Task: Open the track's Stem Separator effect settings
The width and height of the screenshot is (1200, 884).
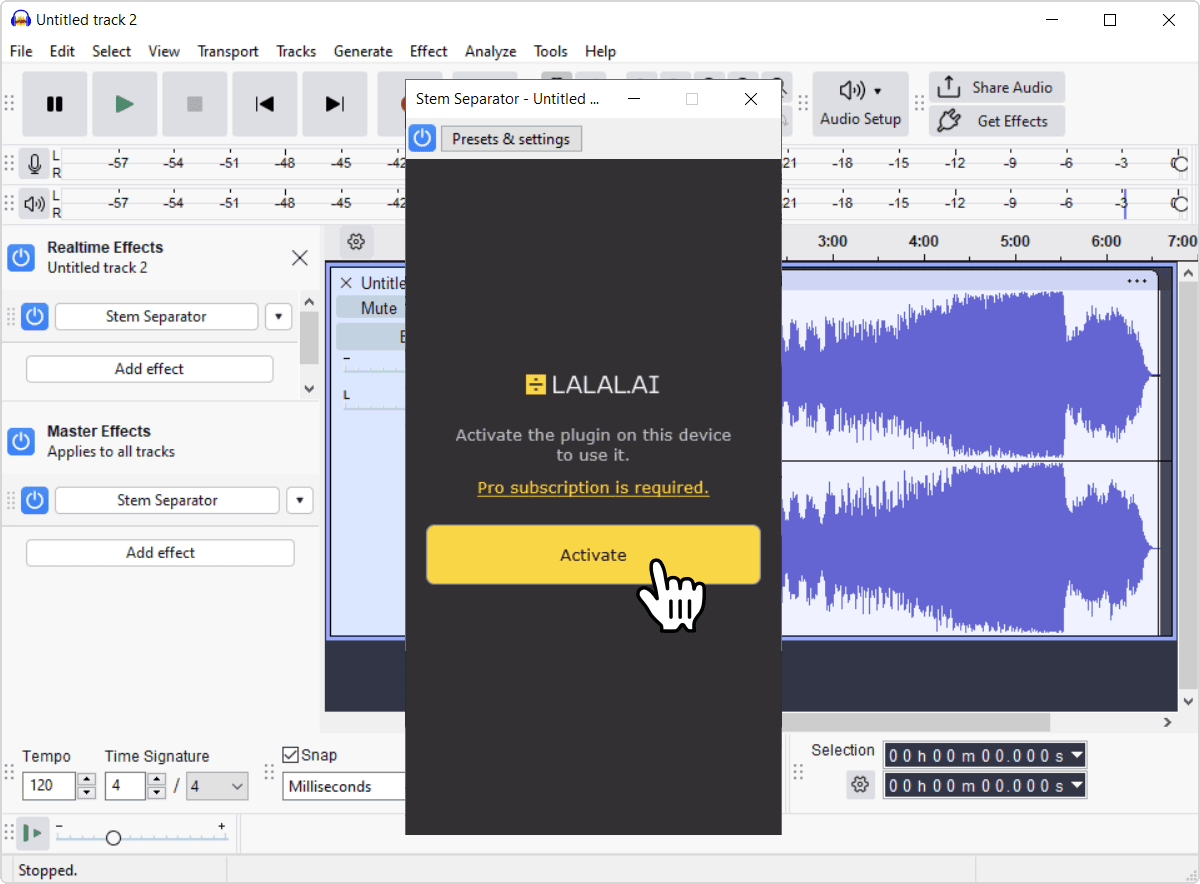Action: pos(156,317)
